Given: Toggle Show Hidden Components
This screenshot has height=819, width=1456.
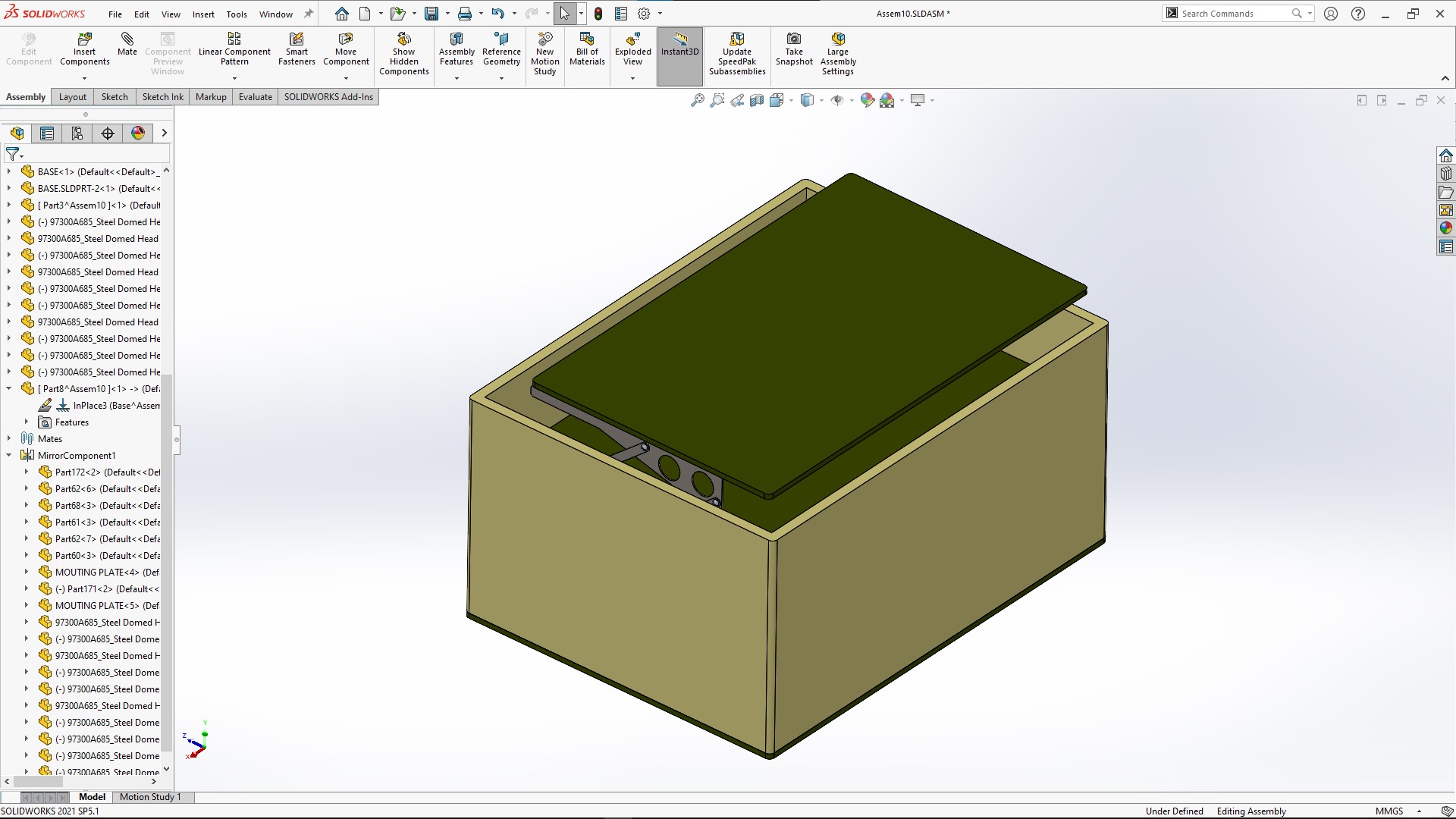Looking at the screenshot, I should point(404,48).
